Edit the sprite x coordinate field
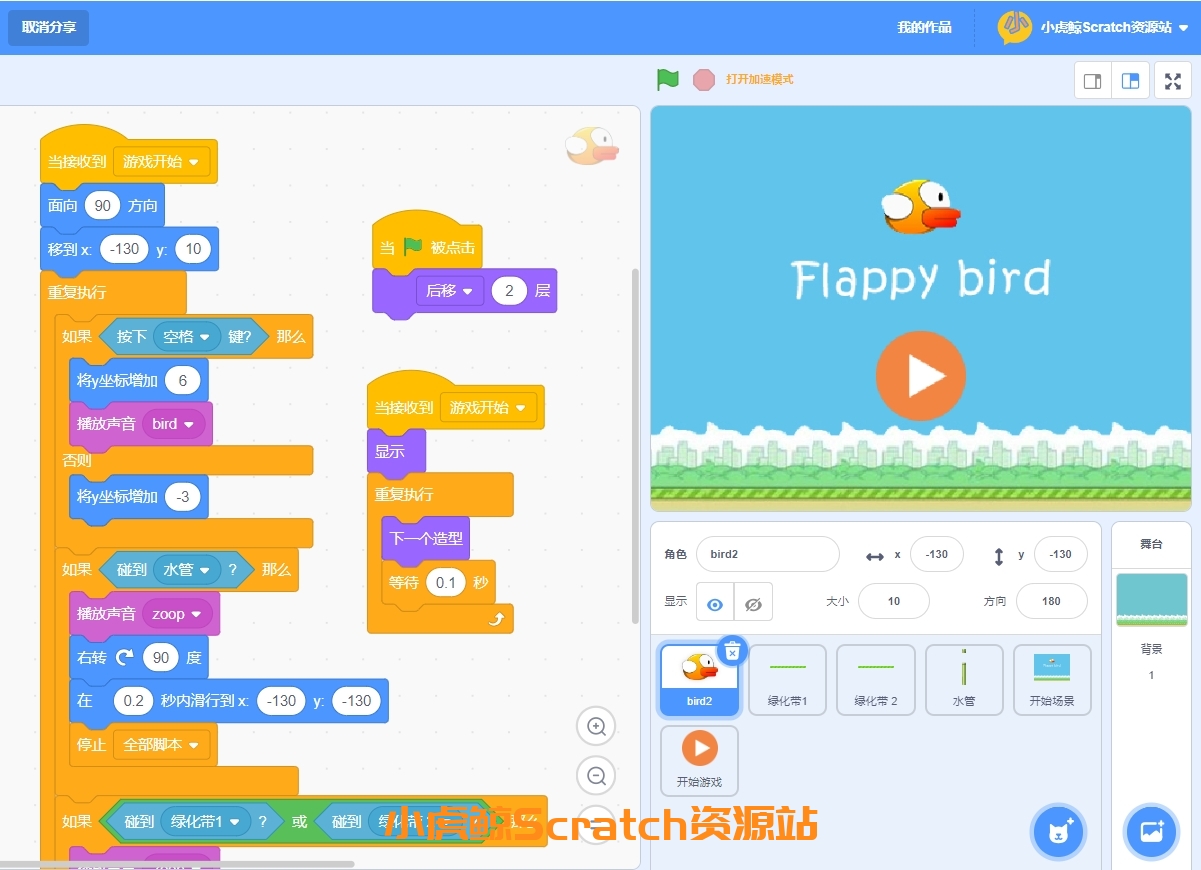Viewport: 1201px width, 870px height. click(x=937, y=554)
